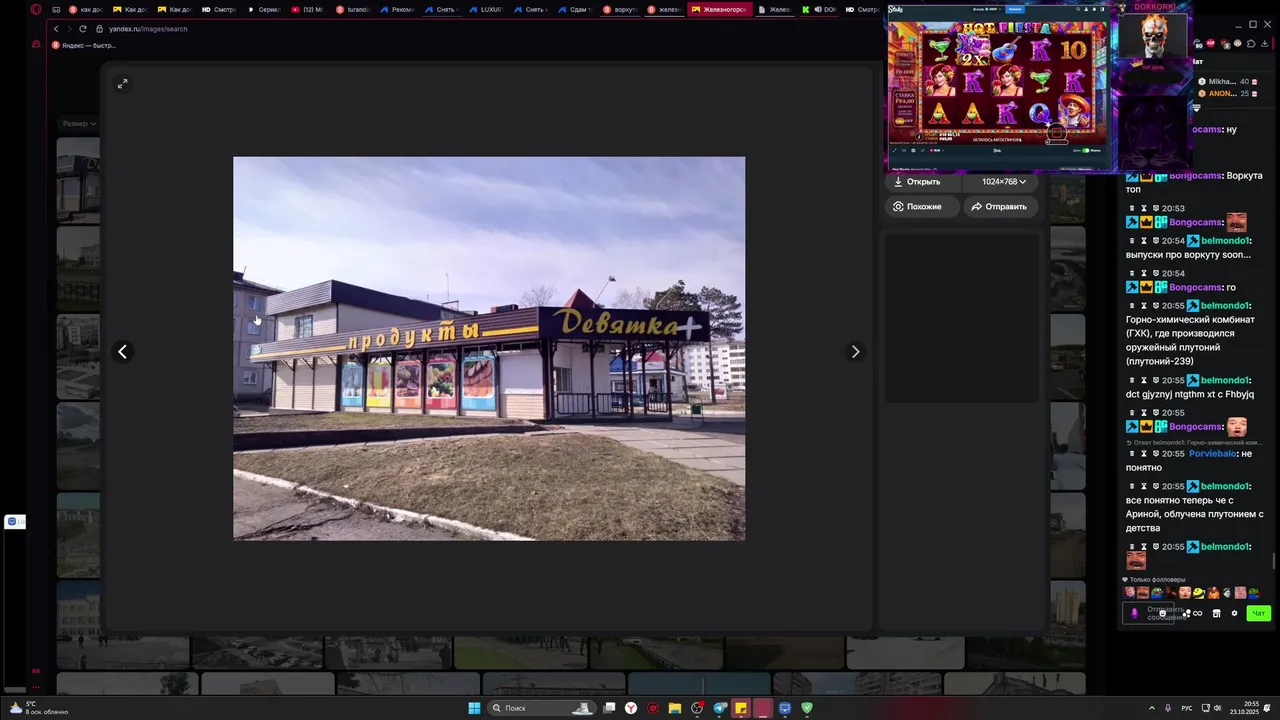Click the site lock icon in address bar
The width and height of the screenshot is (1280, 720).
tap(99, 29)
